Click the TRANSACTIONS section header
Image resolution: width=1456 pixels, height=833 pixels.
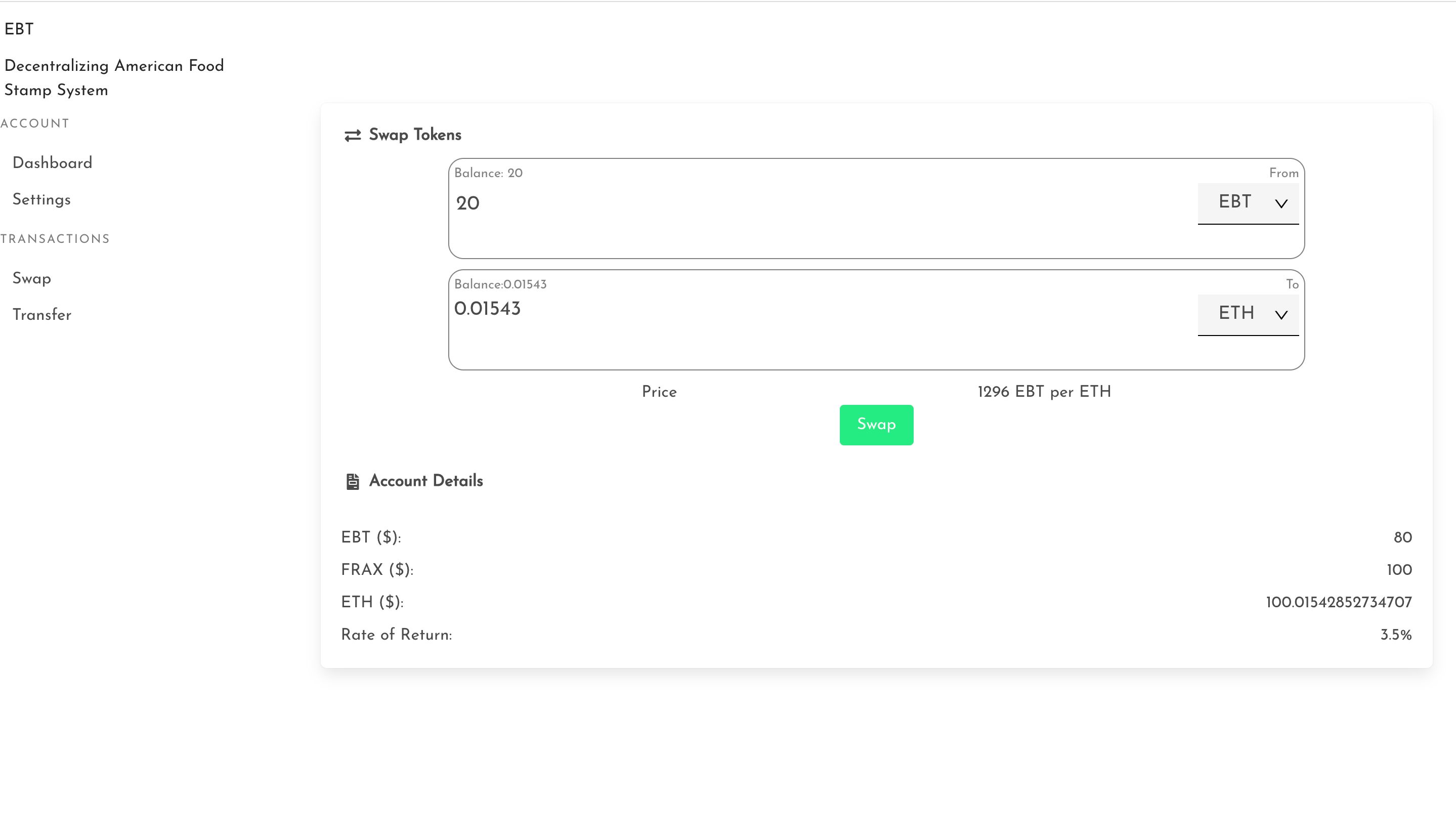tap(54, 239)
